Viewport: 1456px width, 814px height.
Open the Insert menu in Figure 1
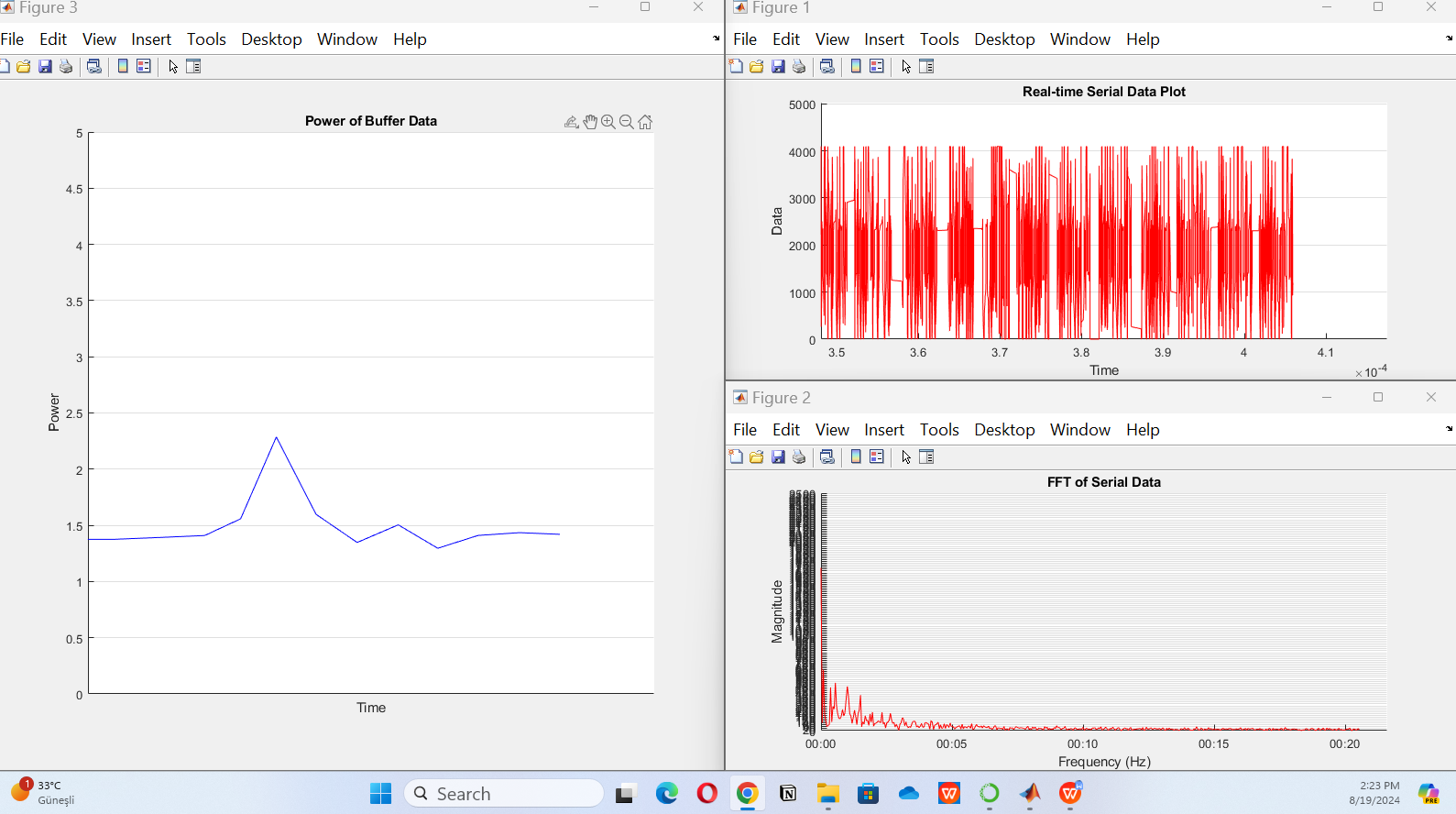coord(884,39)
